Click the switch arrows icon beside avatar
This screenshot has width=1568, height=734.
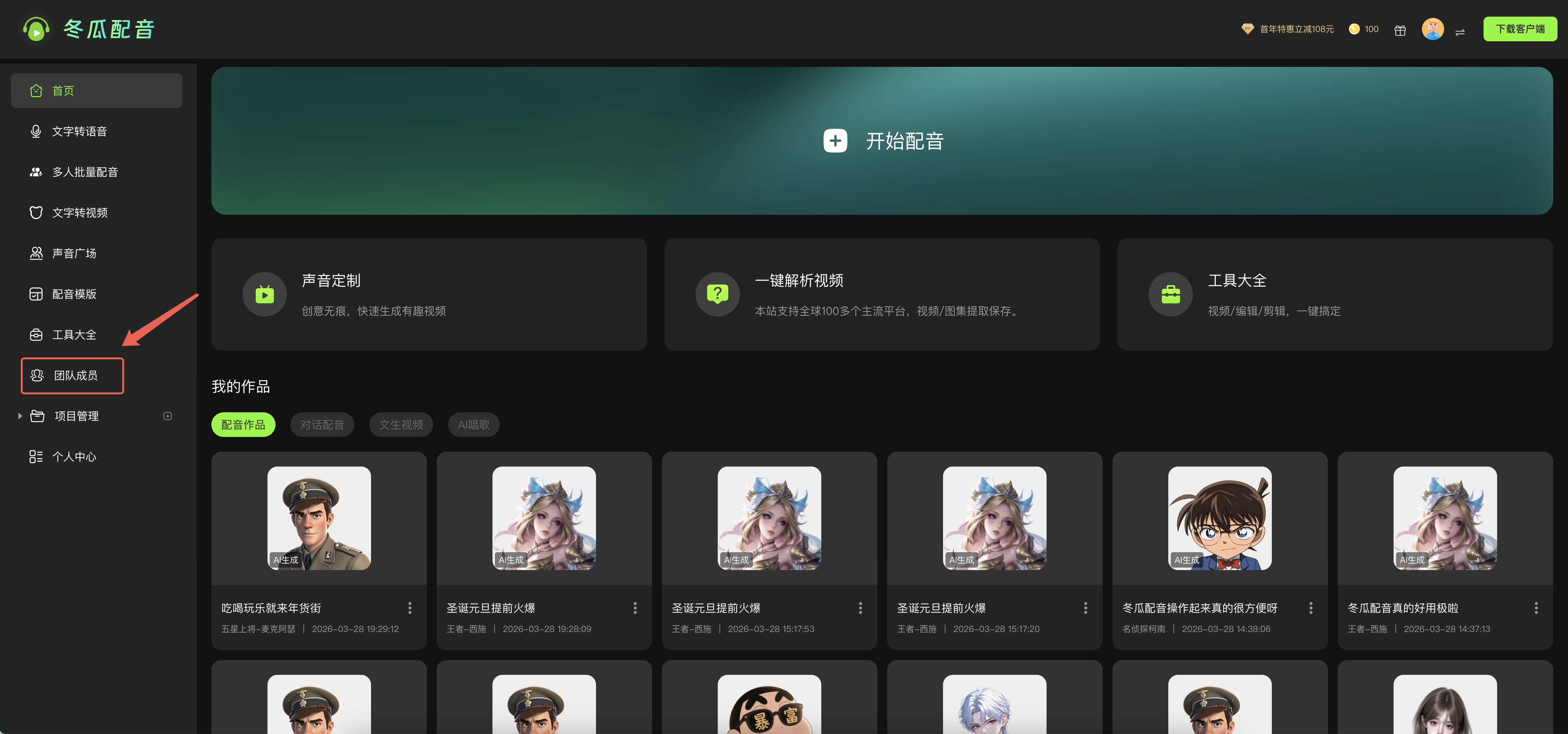[1460, 32]
